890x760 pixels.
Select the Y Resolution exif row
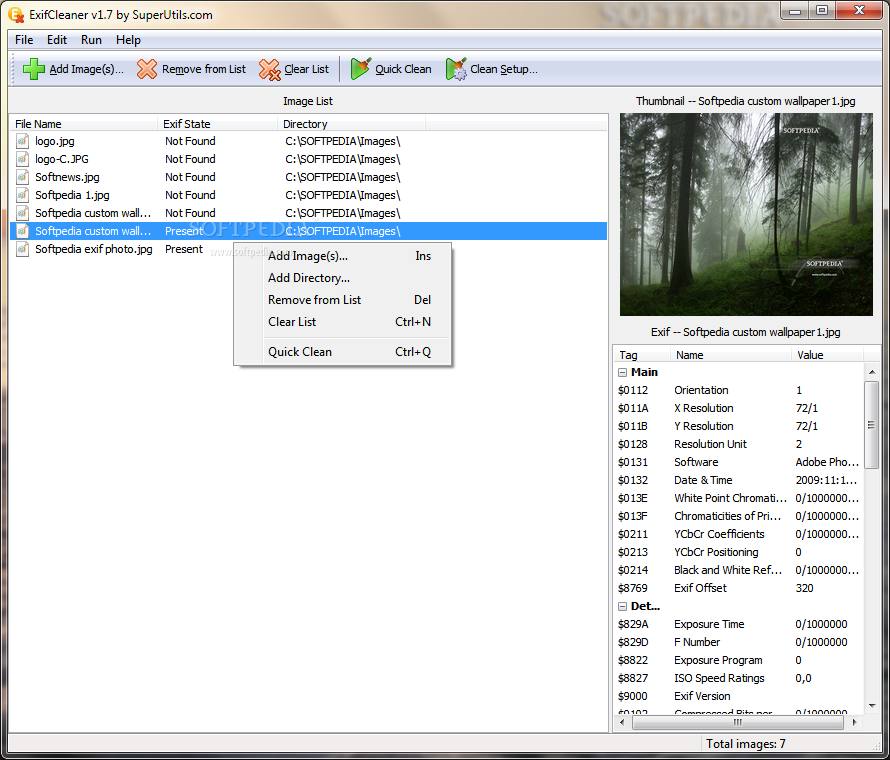point(739,426)
